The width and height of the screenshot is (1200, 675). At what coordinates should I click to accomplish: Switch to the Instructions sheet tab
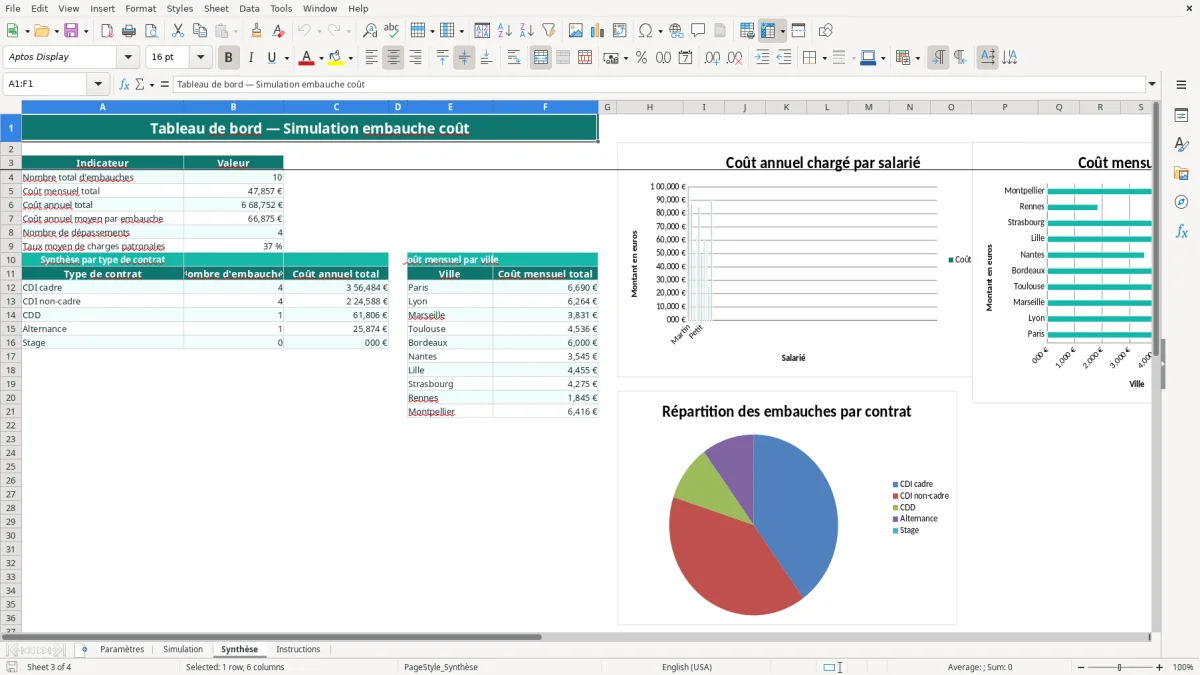coord(298,649)
